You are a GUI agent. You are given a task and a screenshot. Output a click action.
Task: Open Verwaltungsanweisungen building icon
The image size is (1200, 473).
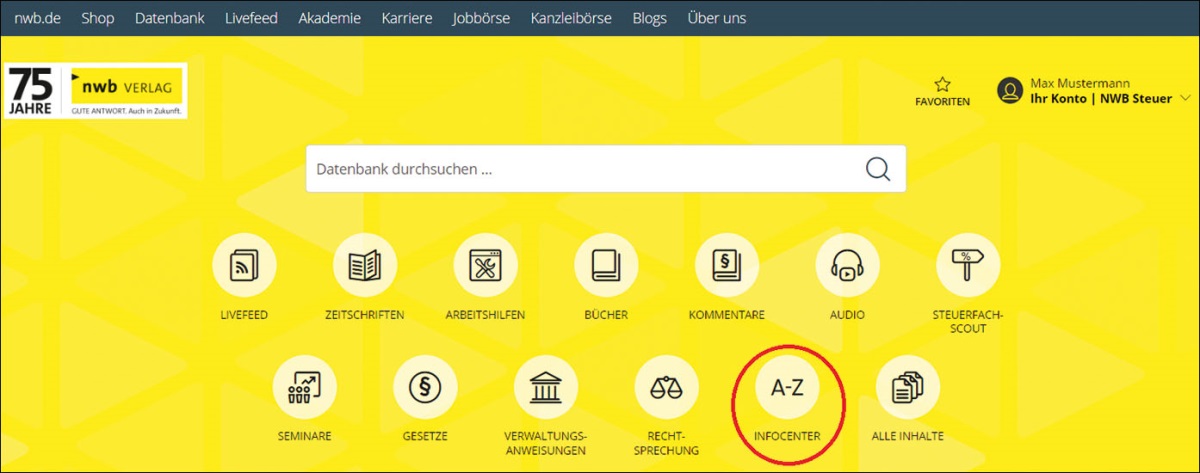(x=546, y=386)
